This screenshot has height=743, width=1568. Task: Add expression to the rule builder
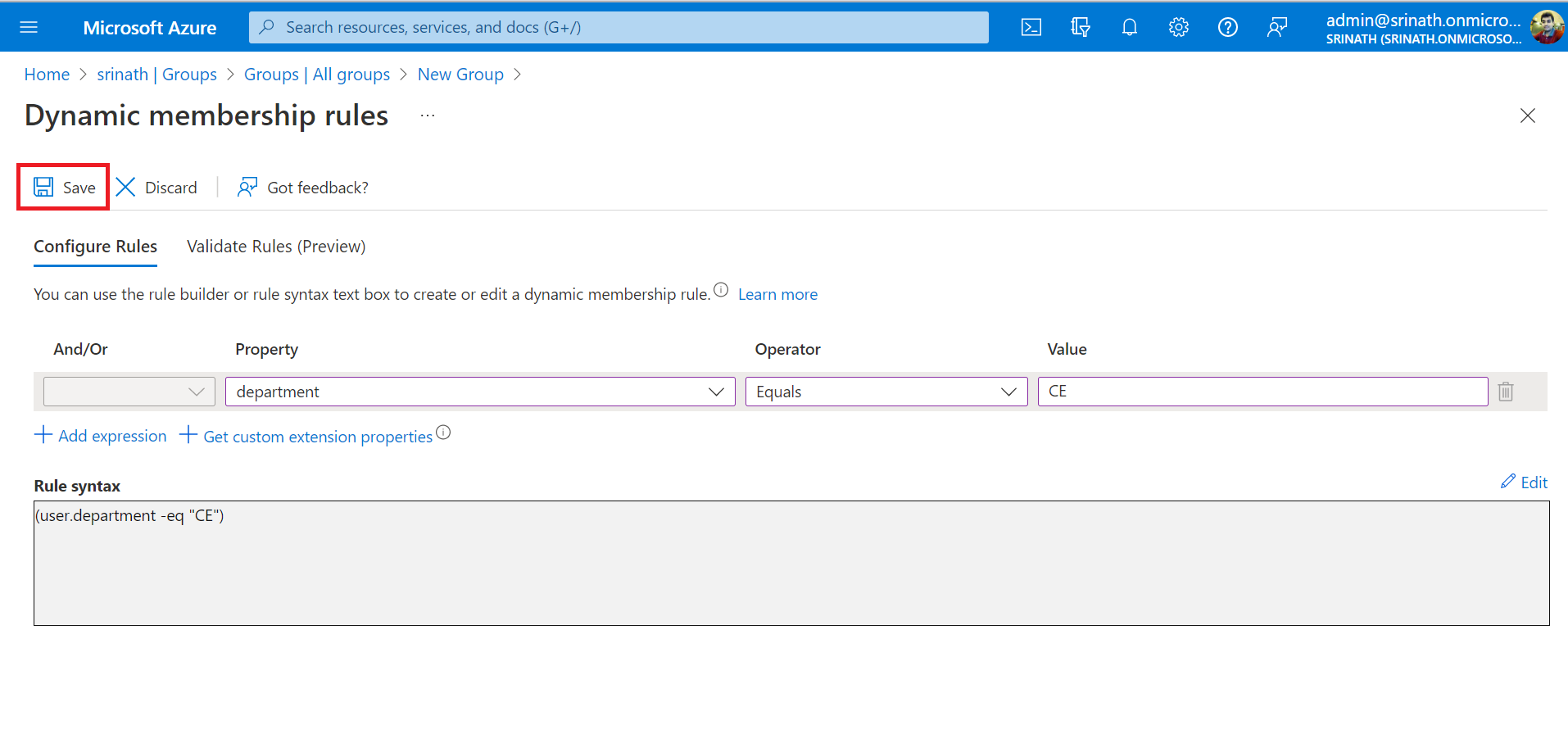(x=101, y=436)
